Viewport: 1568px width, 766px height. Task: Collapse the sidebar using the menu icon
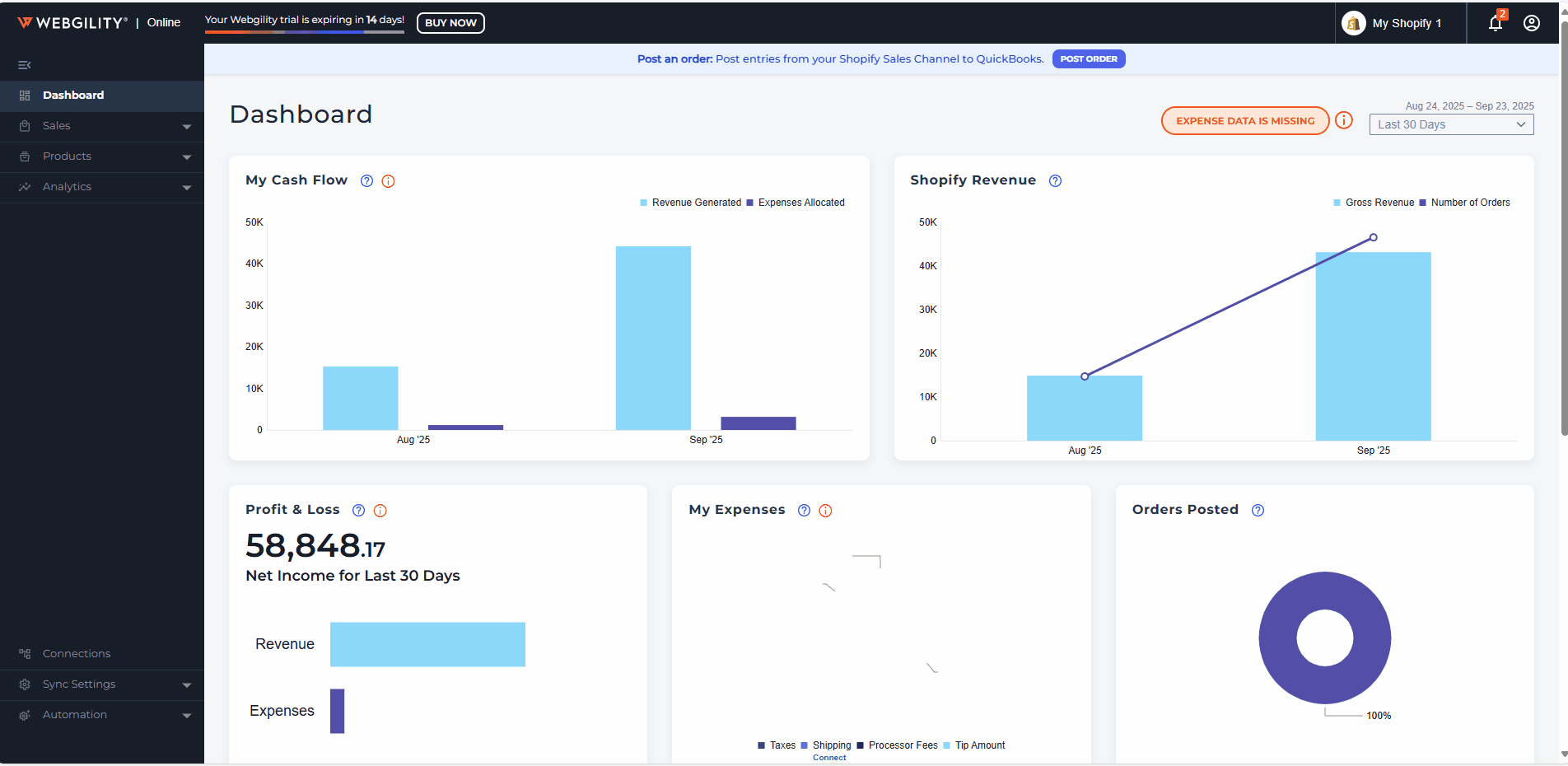tap(25, 65)
